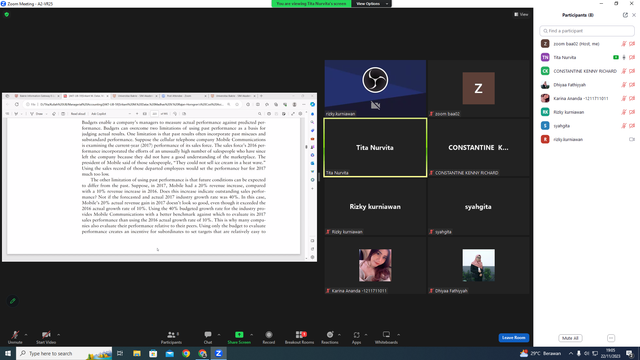Click the Zoom icon on the taskbar
The image size is (640, 360).
[218, 353]
